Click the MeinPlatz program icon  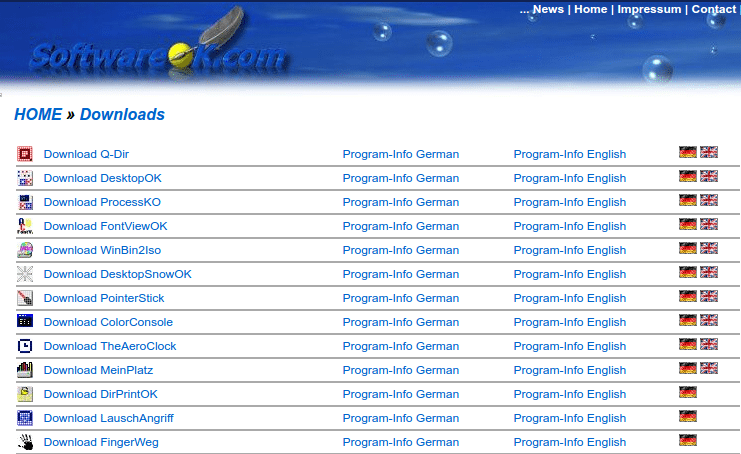click(x=25, y=370)
